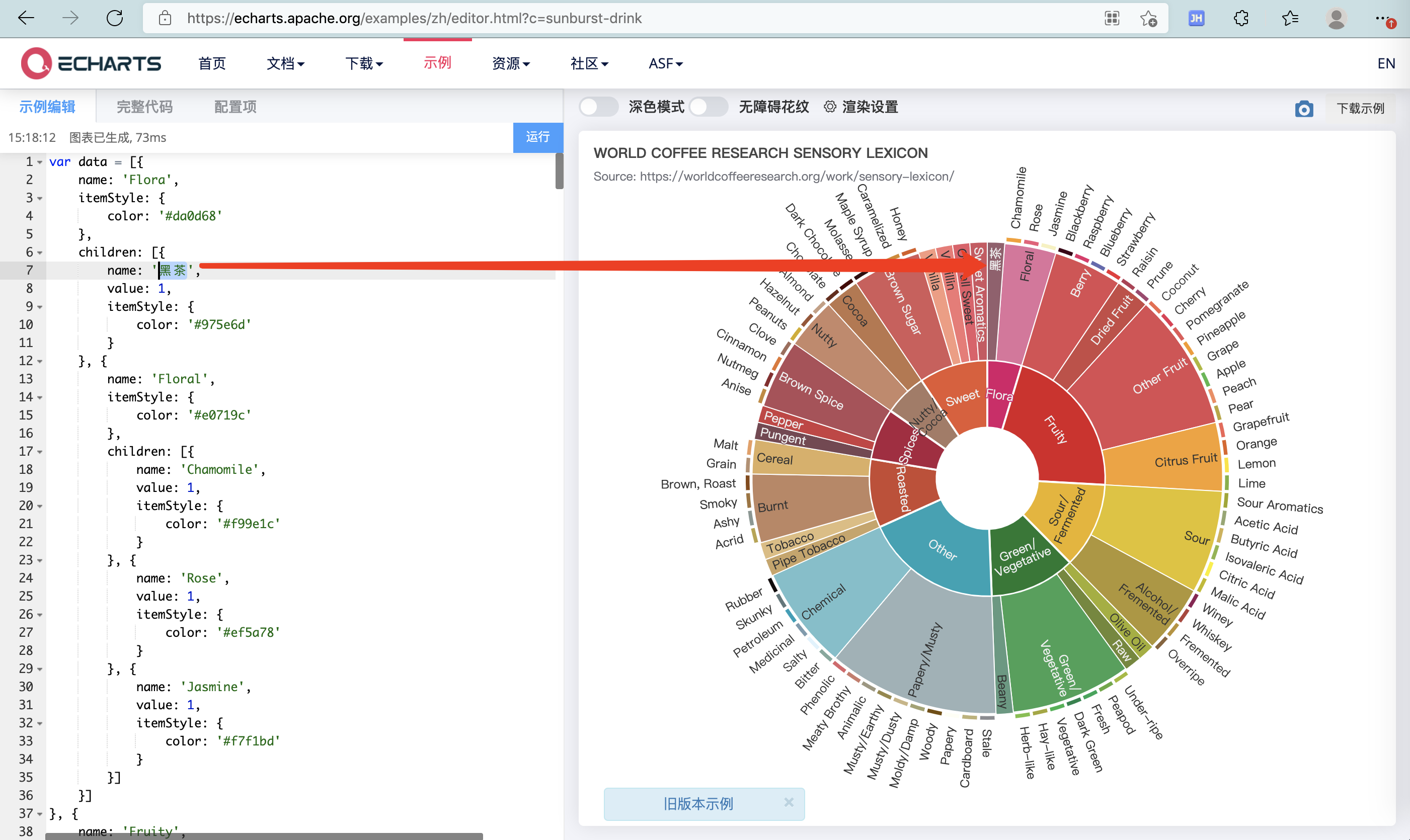This screenshot has width=1410, height=840.
Task: Collapse code fold at line 17
Action: point(40,452)
